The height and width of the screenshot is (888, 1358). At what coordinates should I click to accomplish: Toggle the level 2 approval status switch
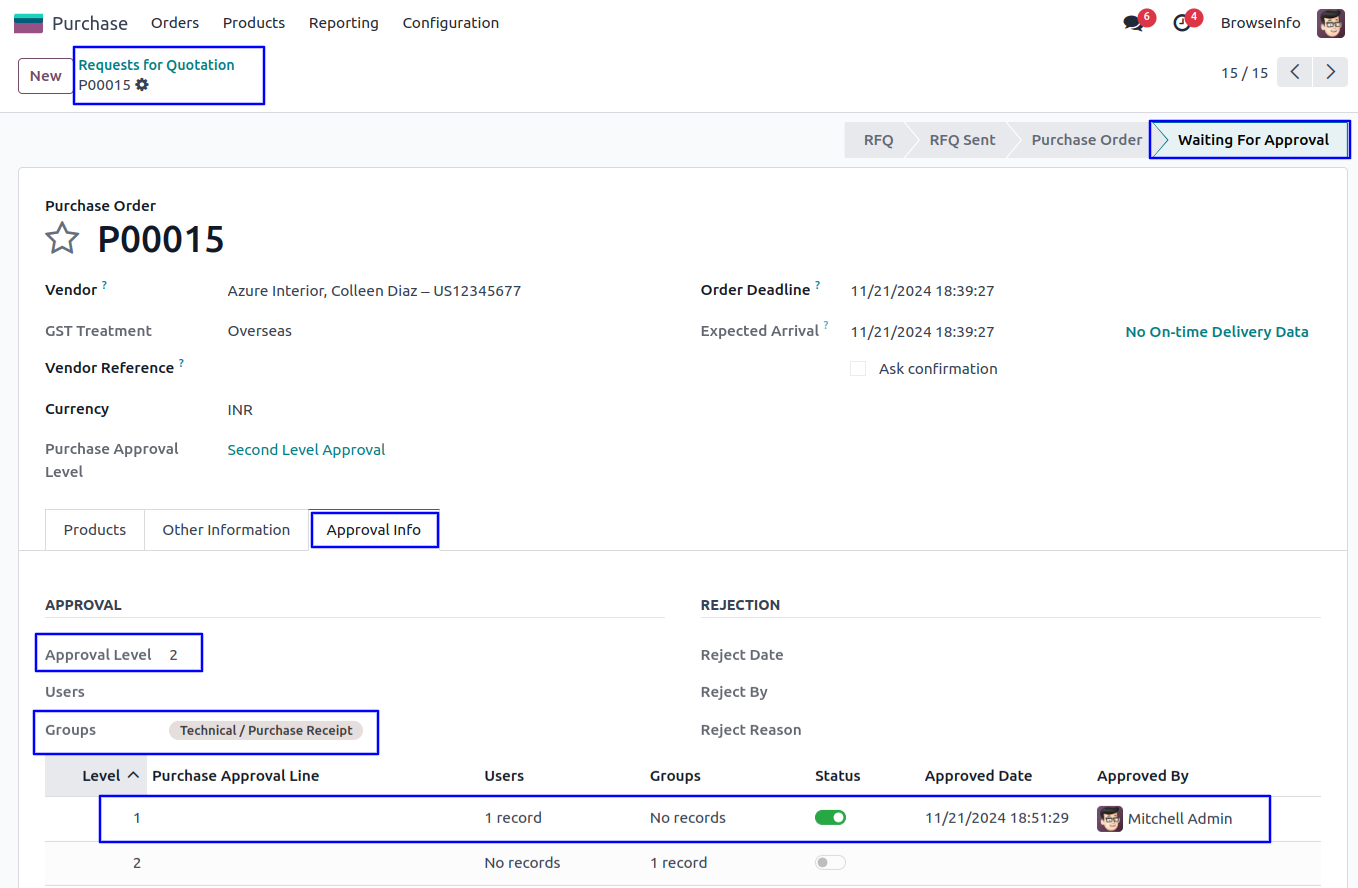(830, 863)
